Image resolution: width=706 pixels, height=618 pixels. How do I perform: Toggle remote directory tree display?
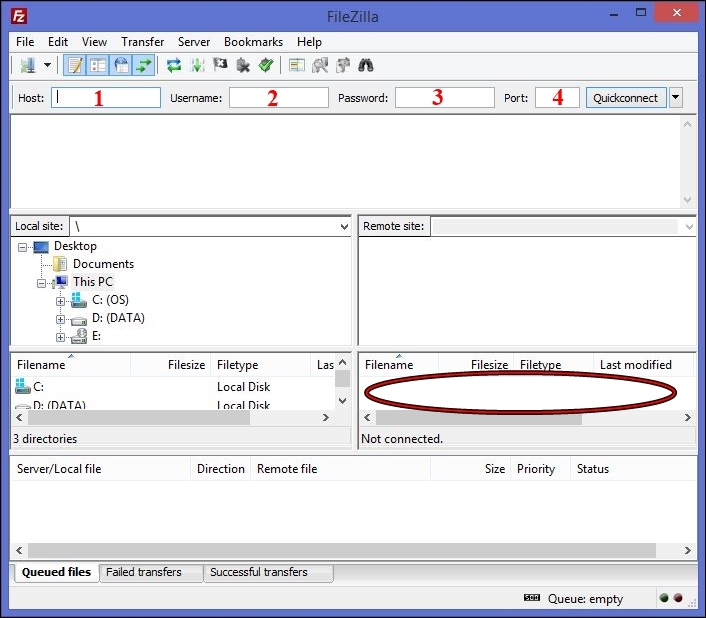pos(121,66)
